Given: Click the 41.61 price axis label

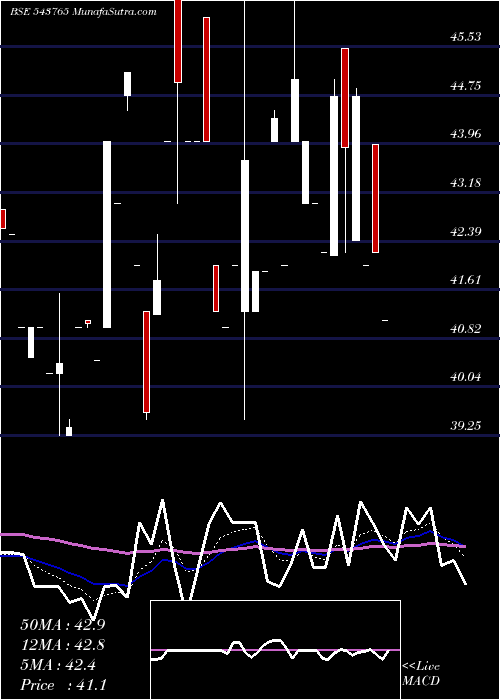Looking at the screenshot, I should 466,280.
